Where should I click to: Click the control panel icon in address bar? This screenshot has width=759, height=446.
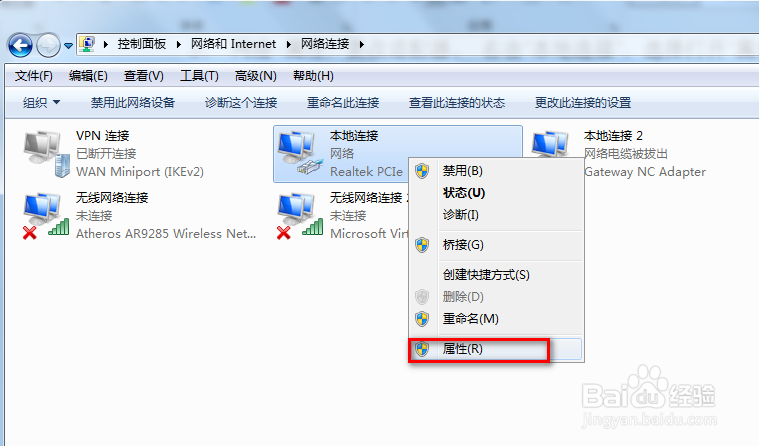[87, 44]
